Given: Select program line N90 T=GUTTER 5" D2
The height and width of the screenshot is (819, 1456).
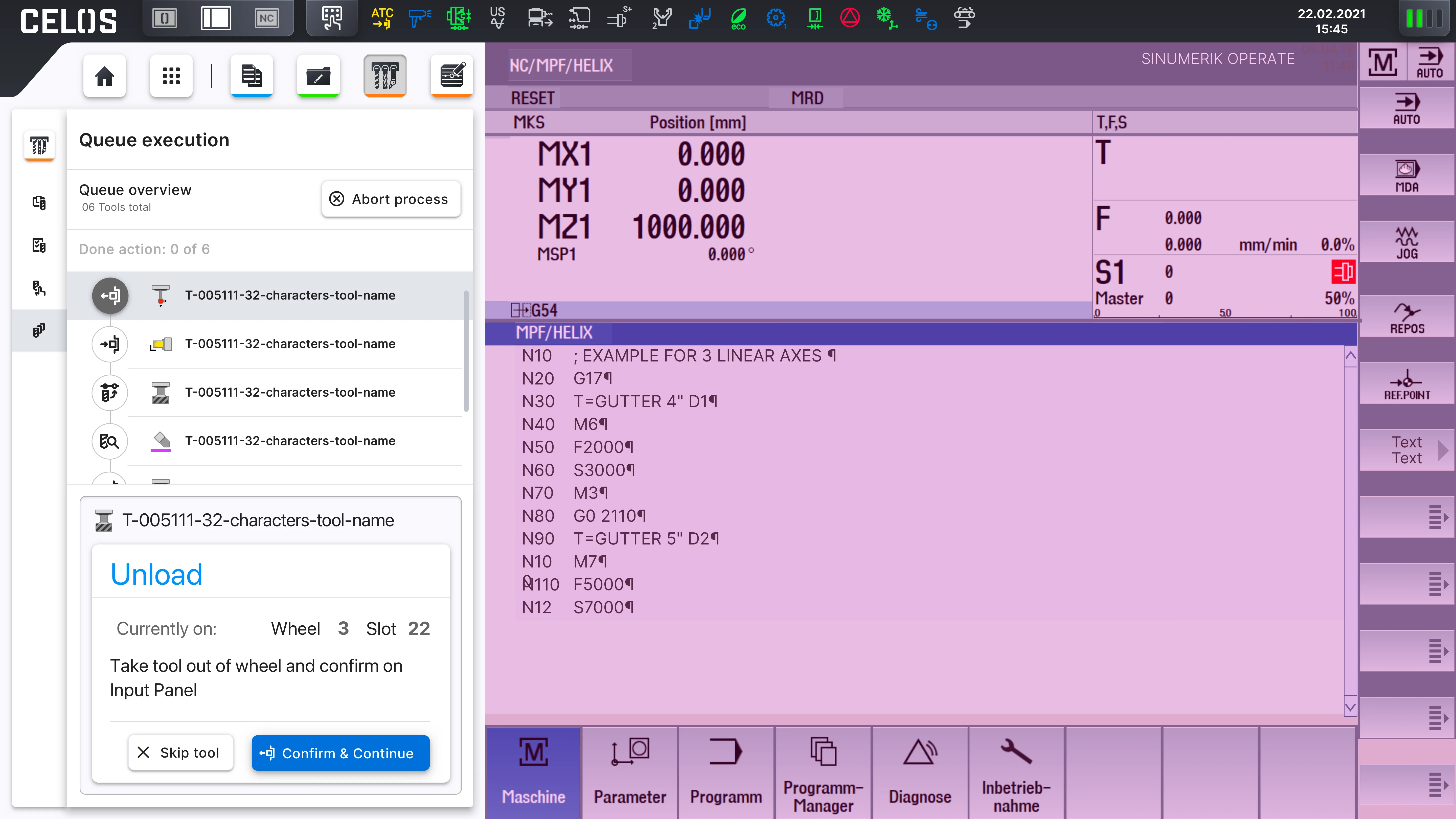Looking at the screenshot, I should pyautogui.click(x=621, y=539).
